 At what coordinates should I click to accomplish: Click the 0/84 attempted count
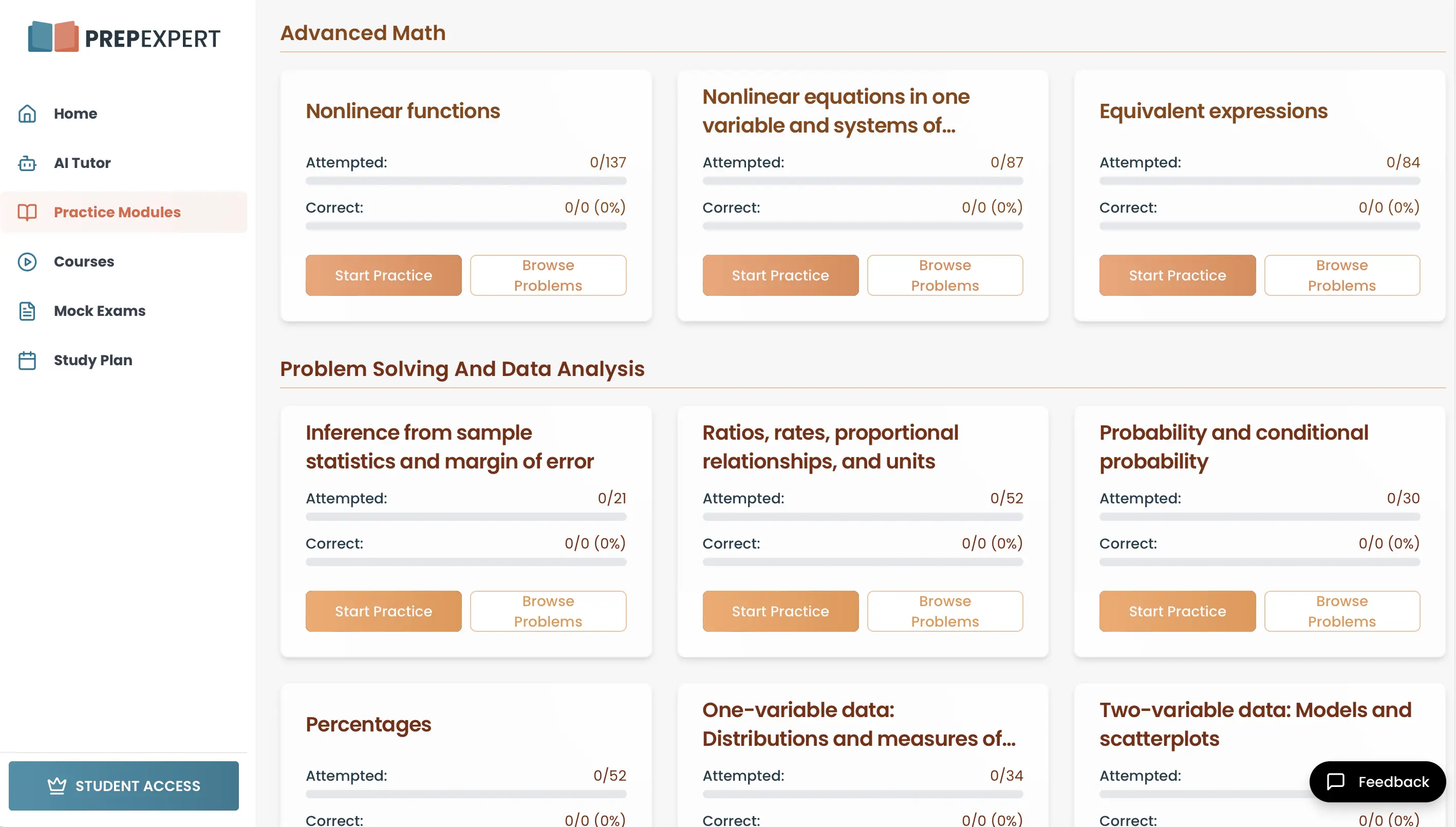tap(1403, 162)
